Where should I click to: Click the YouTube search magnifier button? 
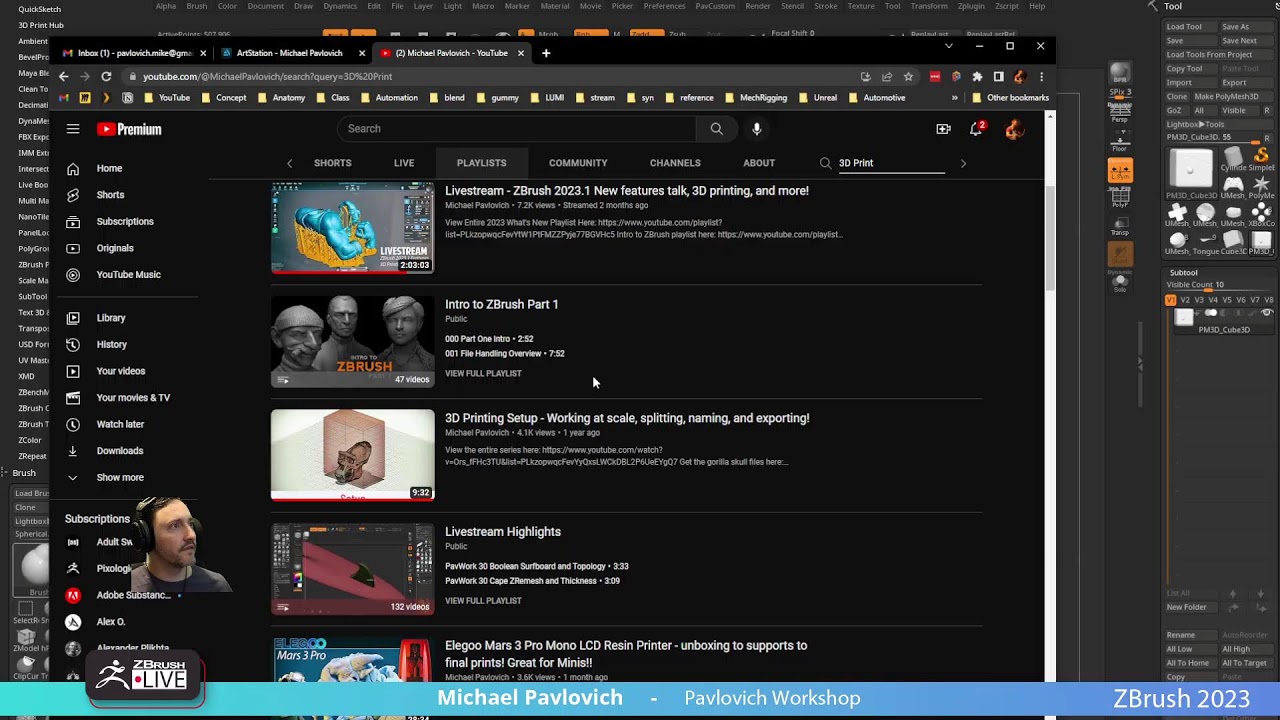(x=716, y=128)
